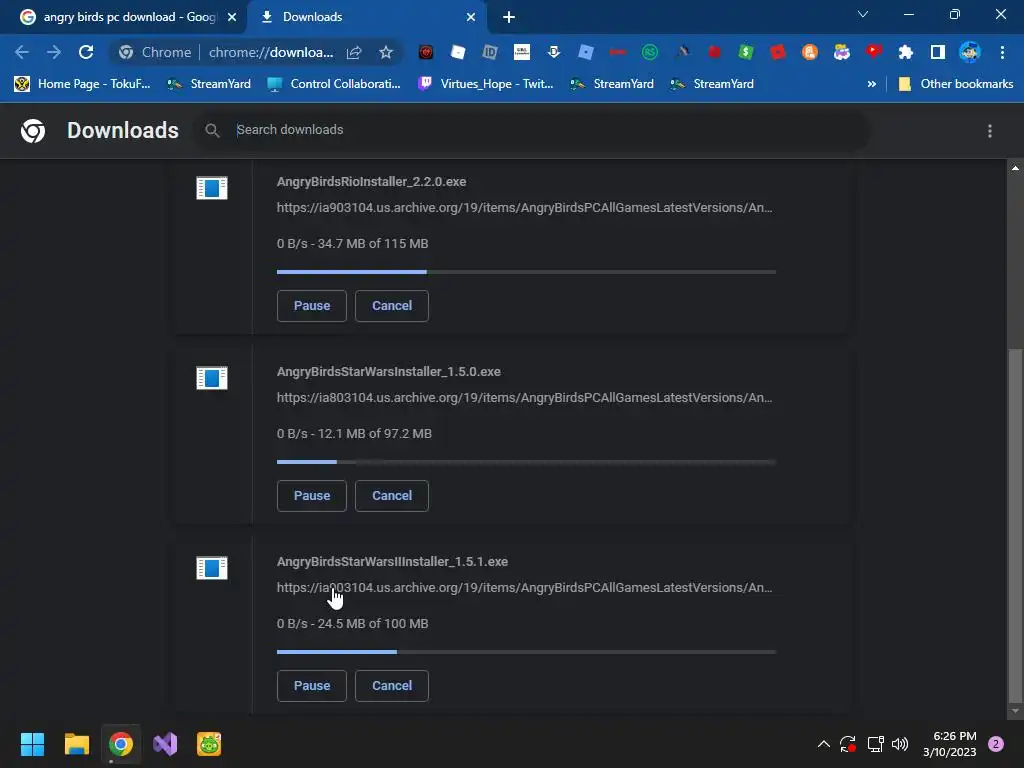
Task: Click the D download-arrow extension icon
Action: [x=554, y=52]
